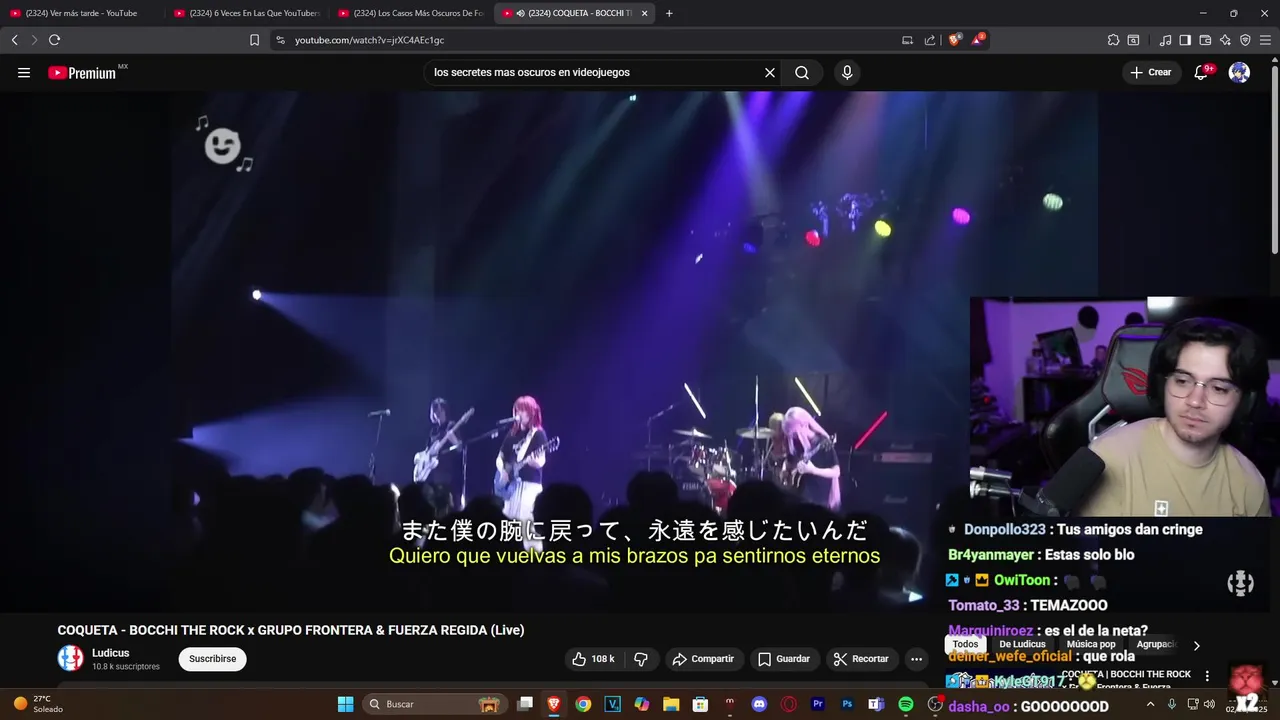
Task: Open Brave VPN shield icon
Action: click(x=1245, y=40)
